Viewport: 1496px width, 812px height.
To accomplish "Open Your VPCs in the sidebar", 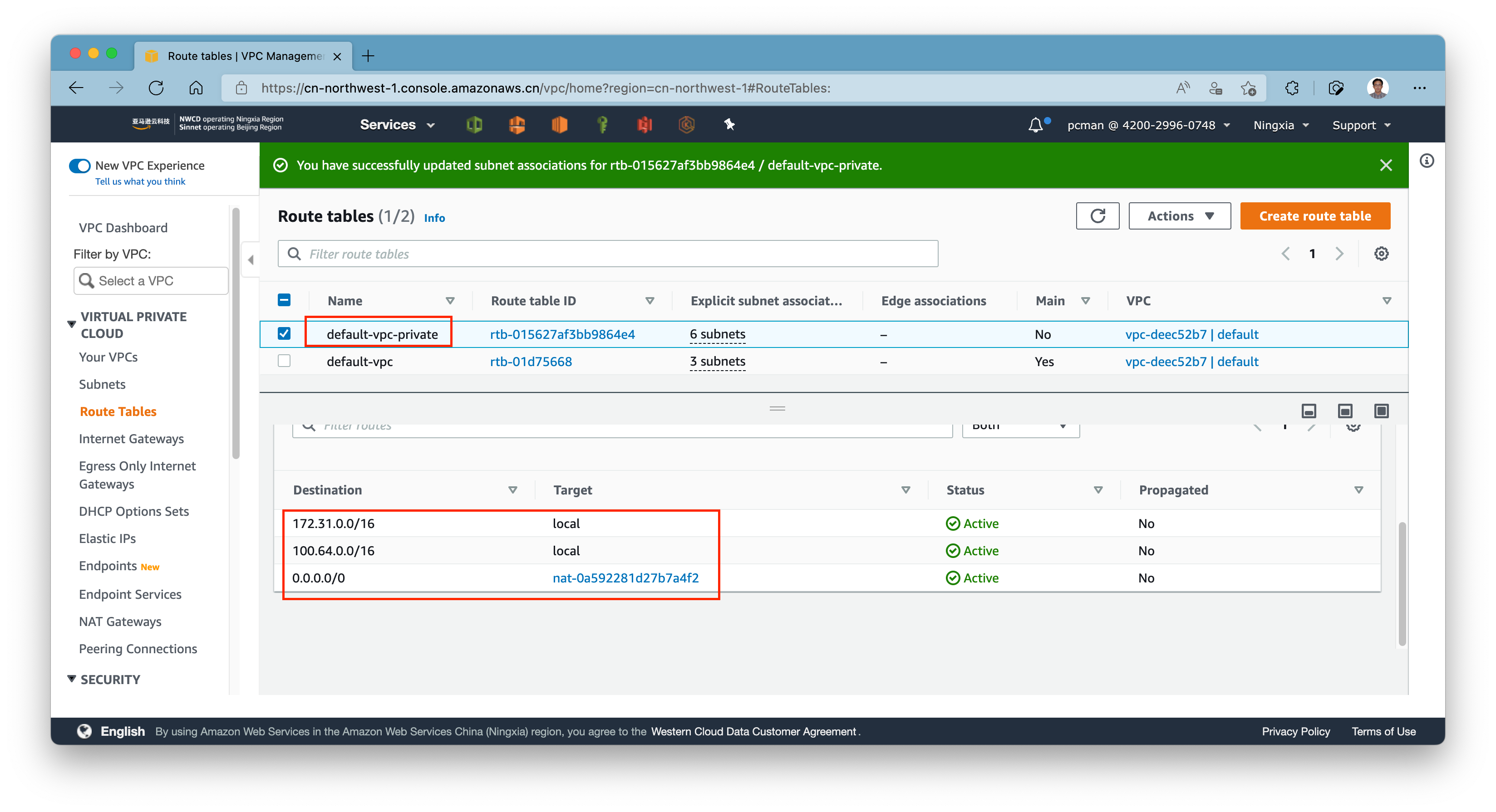I will 108,357.
